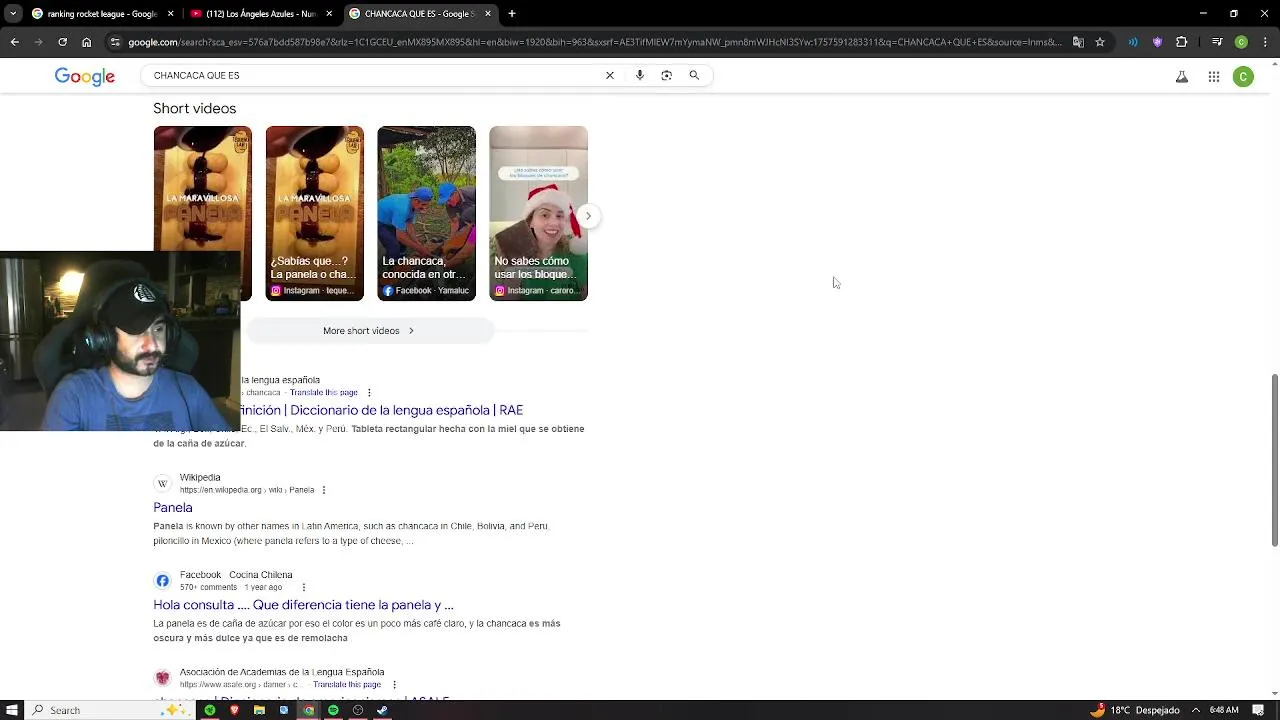
Task: Reload the current page
Action: [62, 42]
